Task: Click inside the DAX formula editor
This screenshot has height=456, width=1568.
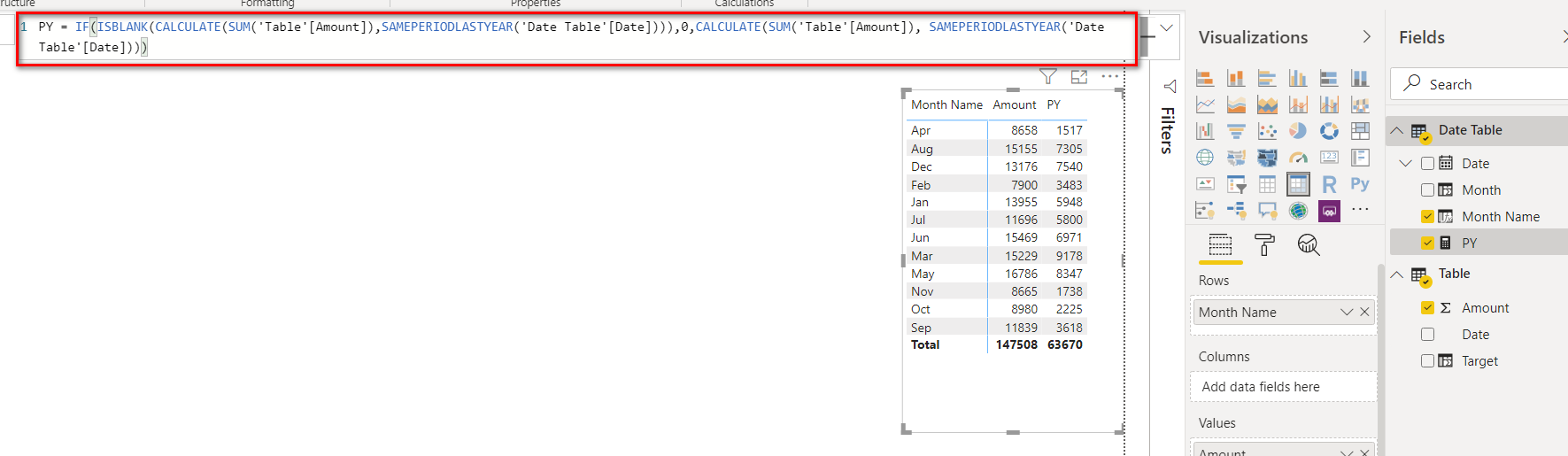Action: click(576, 37)
